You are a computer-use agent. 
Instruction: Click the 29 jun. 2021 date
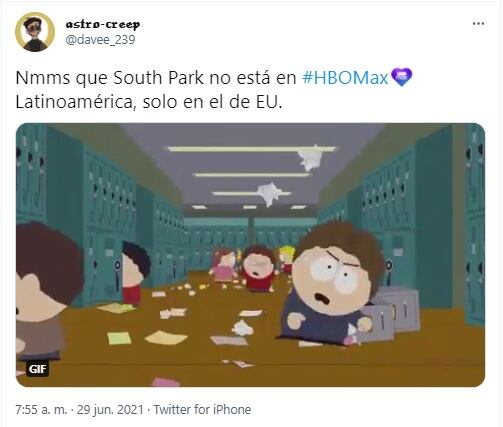(110, 410)
